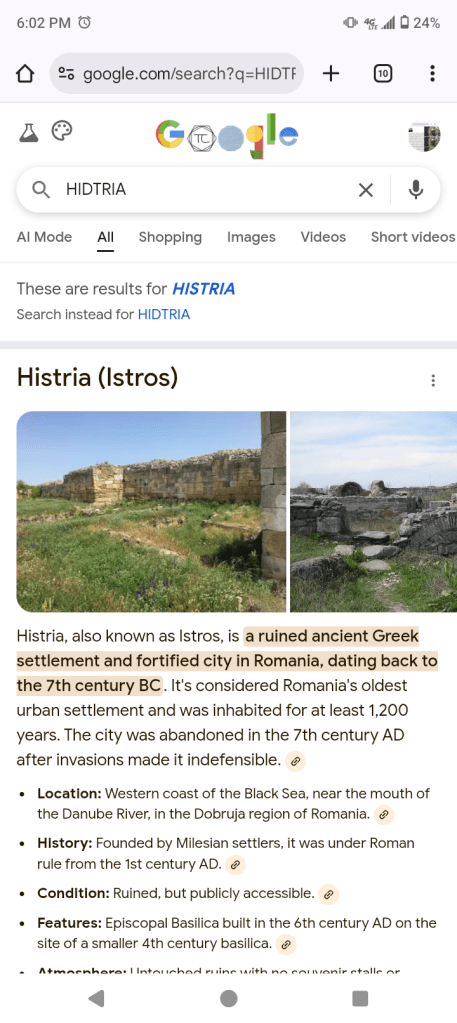Tap the Google account profile picture

[x=424, y=136]
